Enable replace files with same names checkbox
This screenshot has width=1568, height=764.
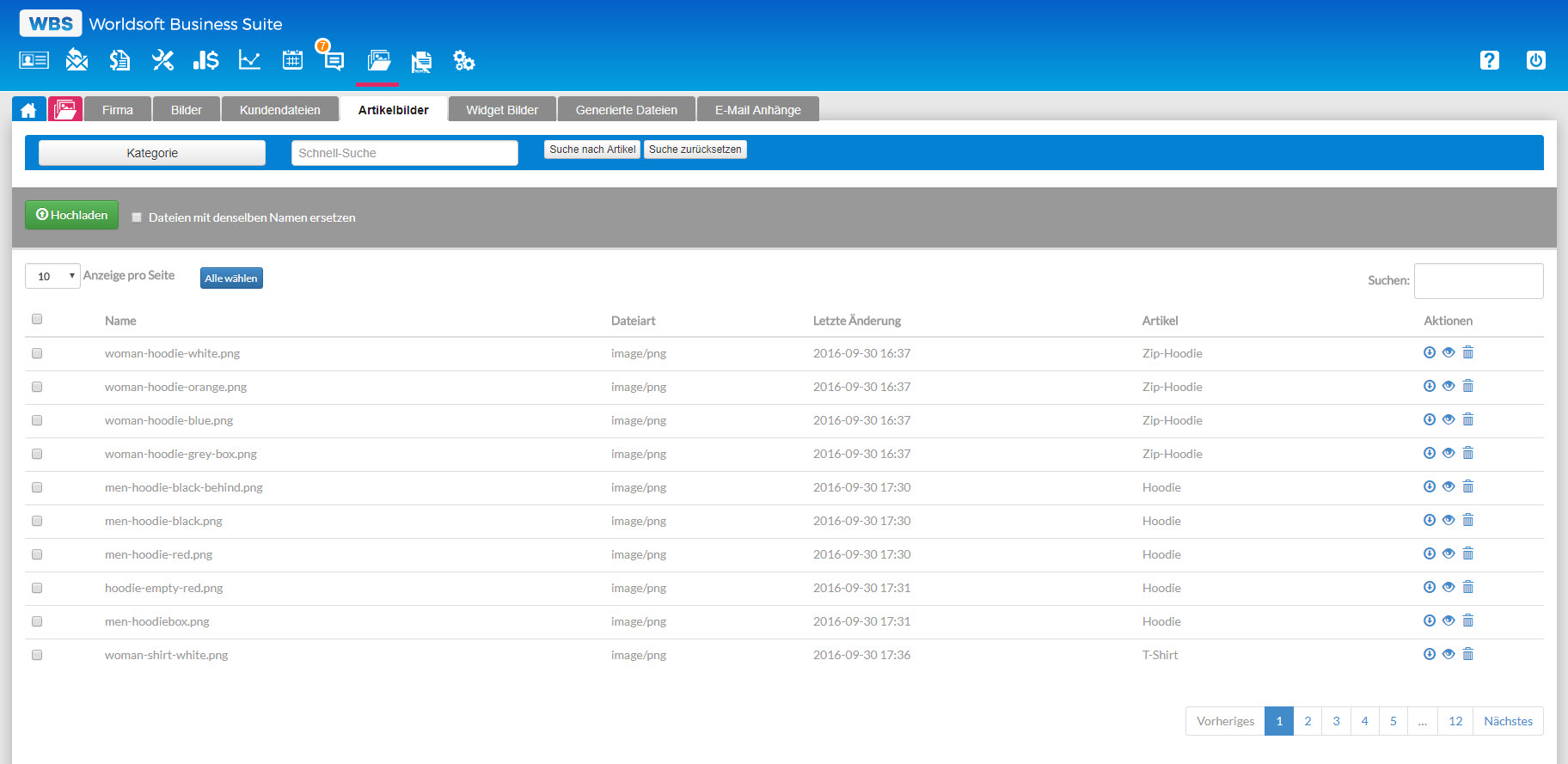click(x=137, y=217)
